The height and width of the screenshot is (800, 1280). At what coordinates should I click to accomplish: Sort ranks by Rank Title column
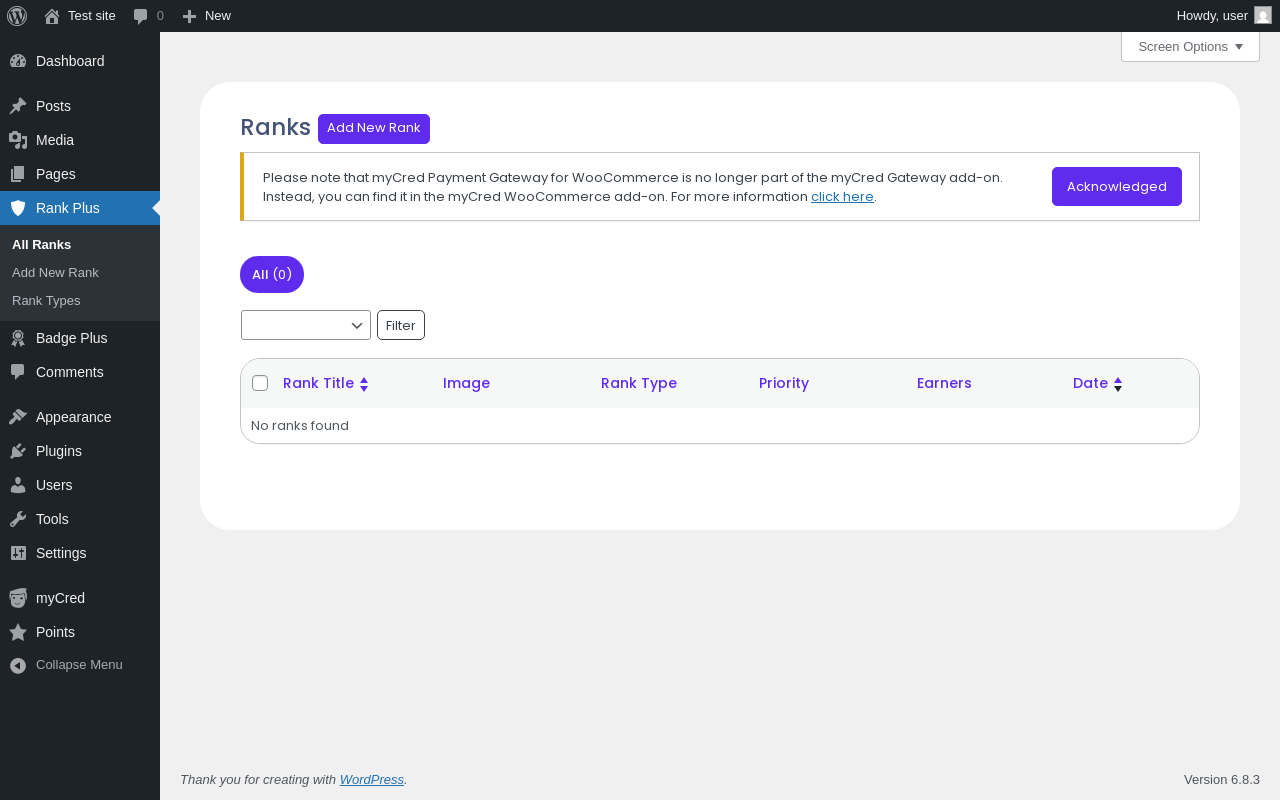point(318,383)
